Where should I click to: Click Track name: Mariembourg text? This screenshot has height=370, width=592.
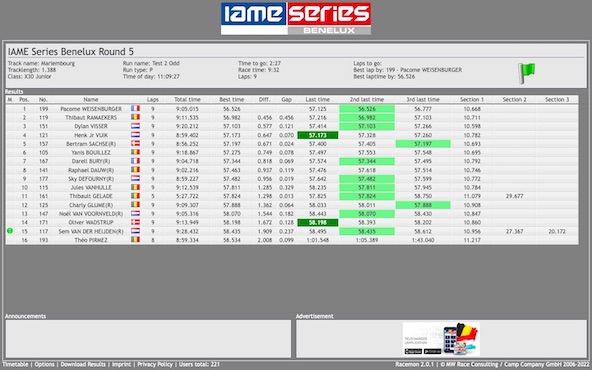tap(41, 63)
